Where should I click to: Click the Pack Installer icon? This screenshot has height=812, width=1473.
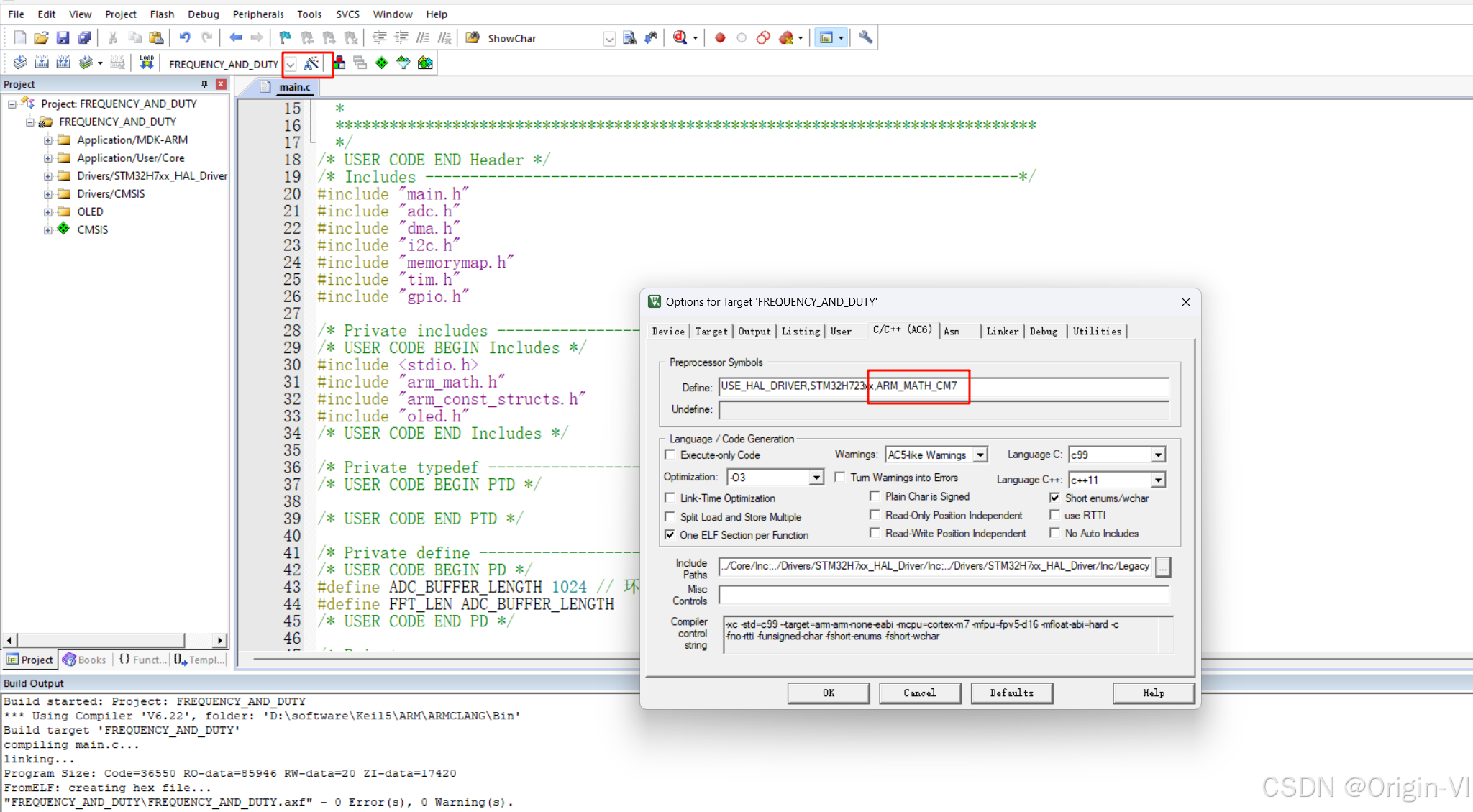[x=425, y=63]
